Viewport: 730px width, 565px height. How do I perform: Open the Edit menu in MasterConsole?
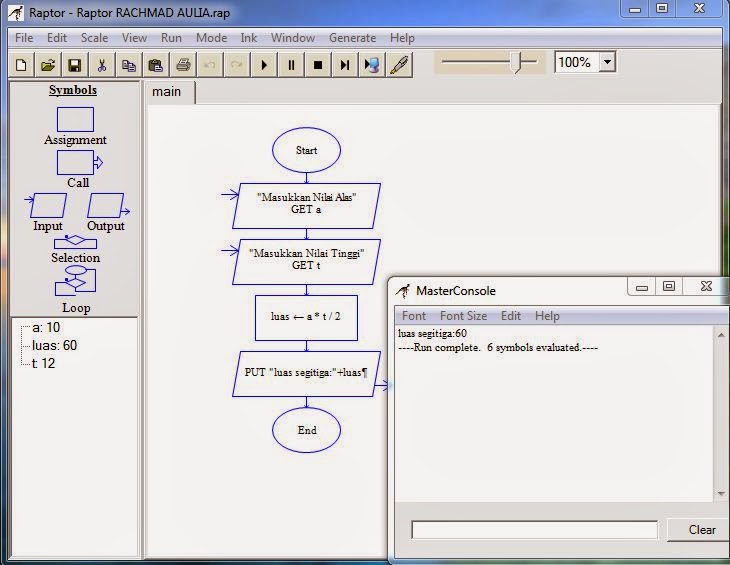(x=511, y=316)
